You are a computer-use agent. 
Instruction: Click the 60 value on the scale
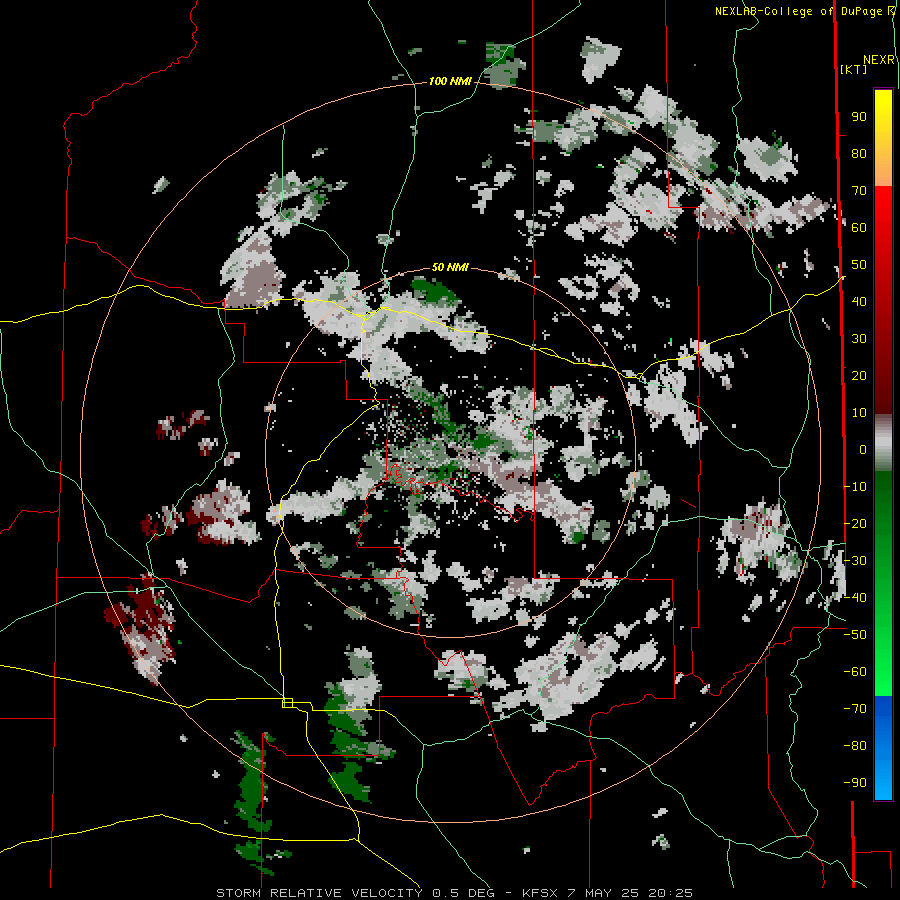(x=859, y=228)
